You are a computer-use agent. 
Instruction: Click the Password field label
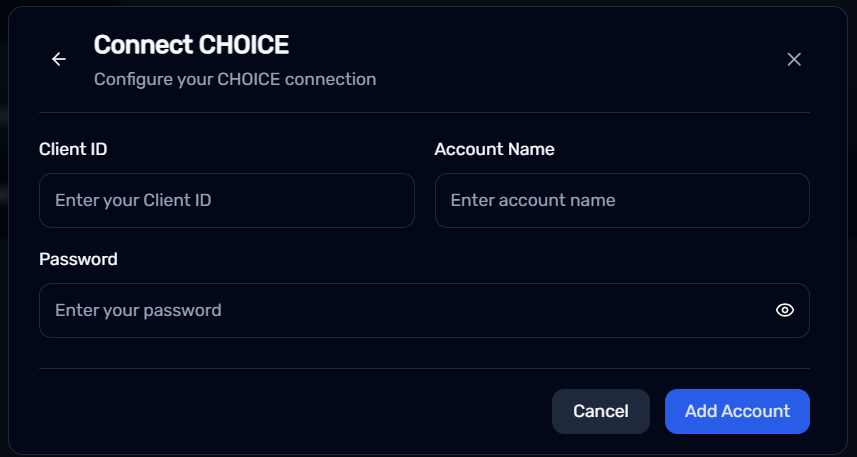[78, 259]
